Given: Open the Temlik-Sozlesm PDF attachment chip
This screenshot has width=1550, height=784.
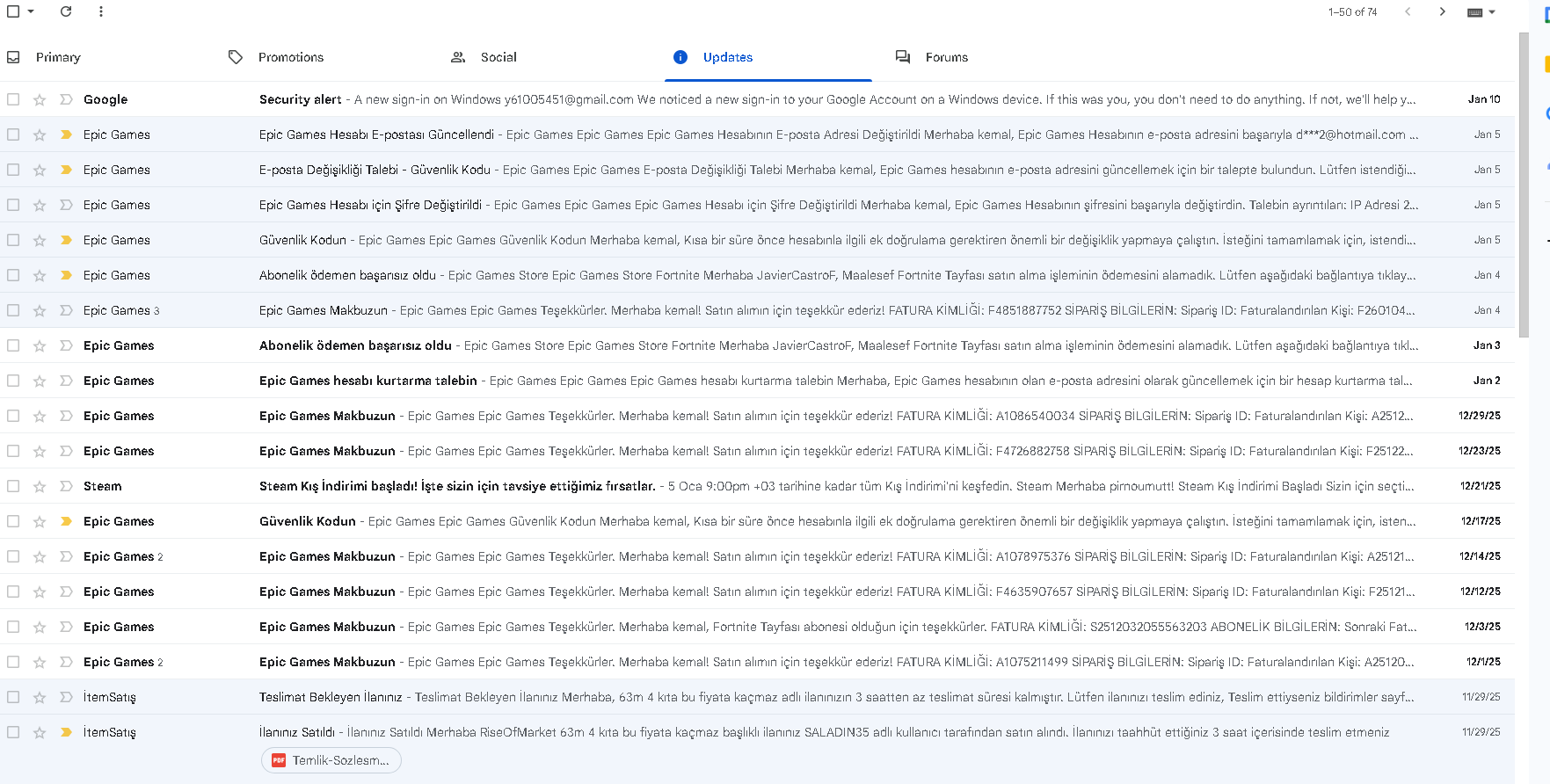Looking at the screenshot, I should 331,760.
